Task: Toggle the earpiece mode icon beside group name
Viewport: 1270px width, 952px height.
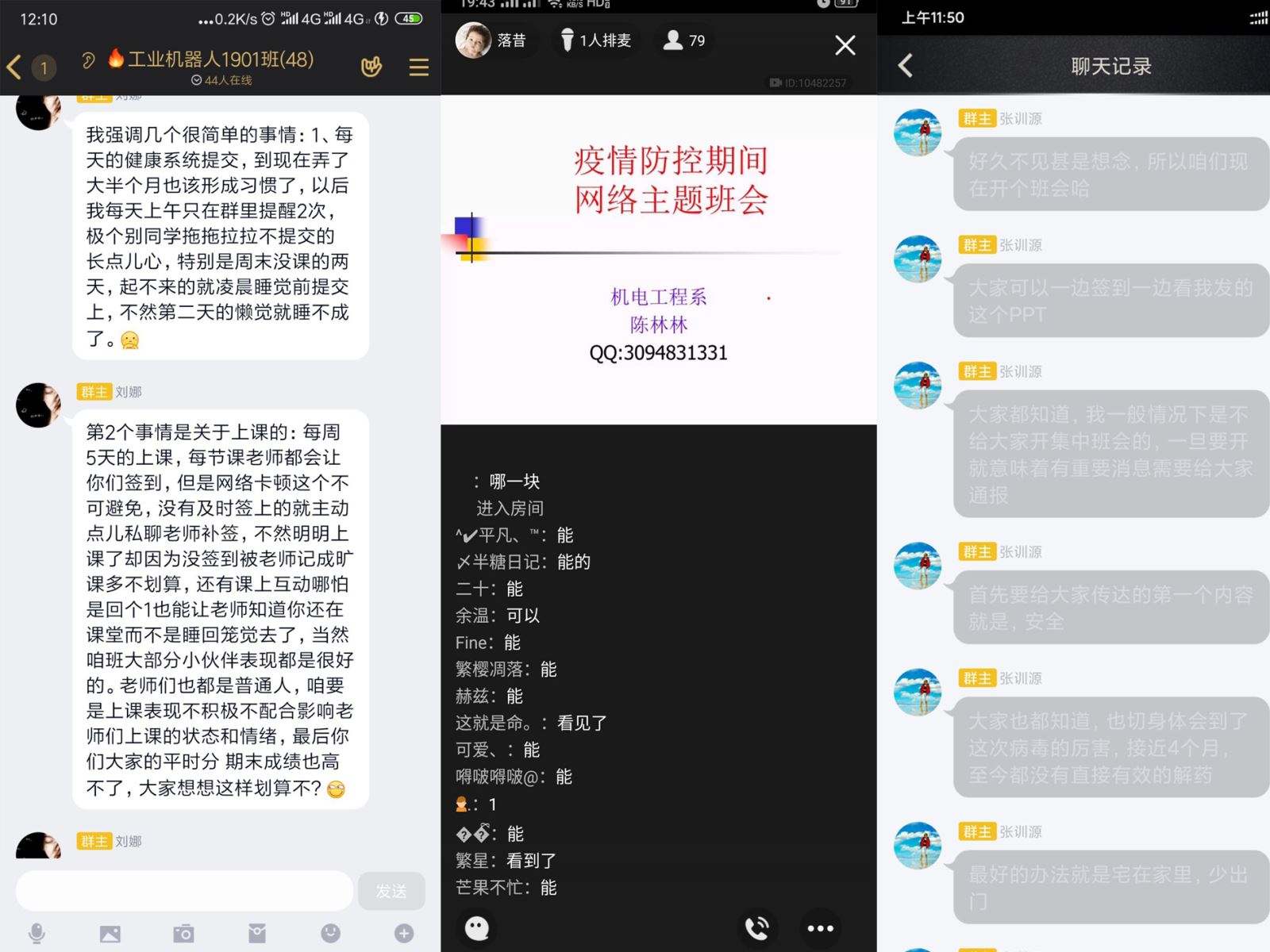Action: [88, 59]
